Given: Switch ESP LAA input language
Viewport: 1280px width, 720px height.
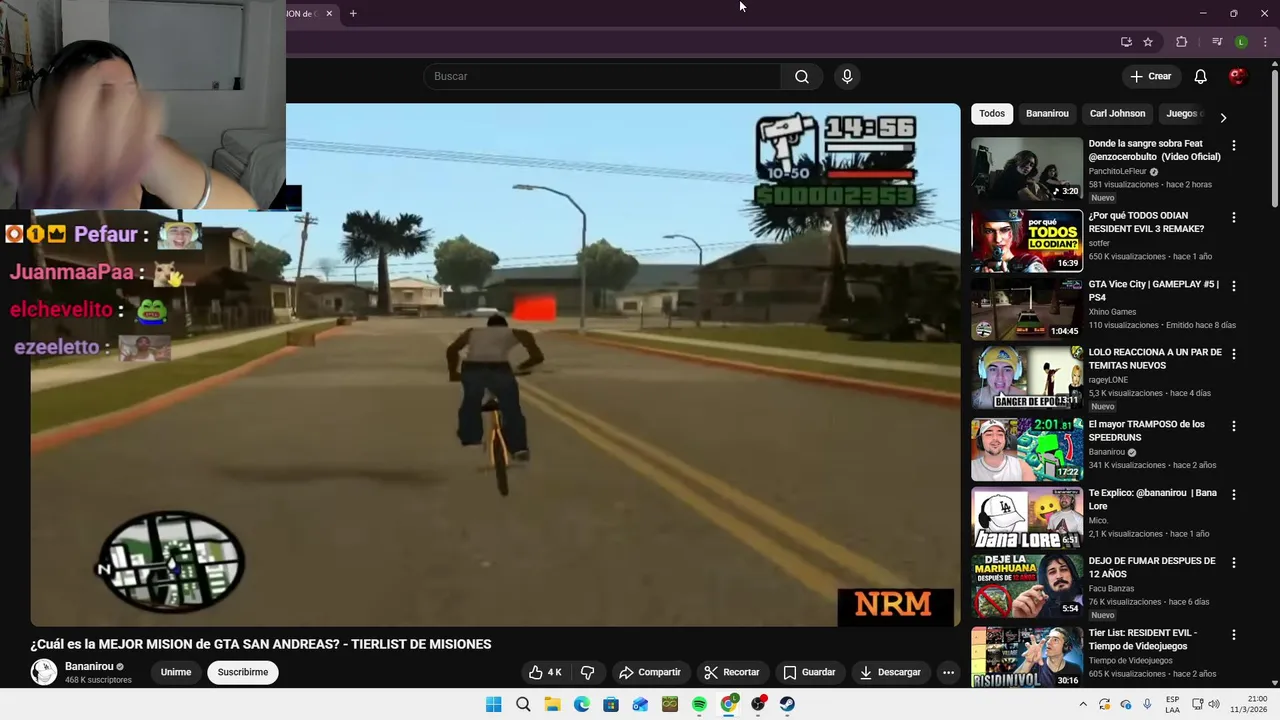Looking at the screenshot, I should 1172,704.
